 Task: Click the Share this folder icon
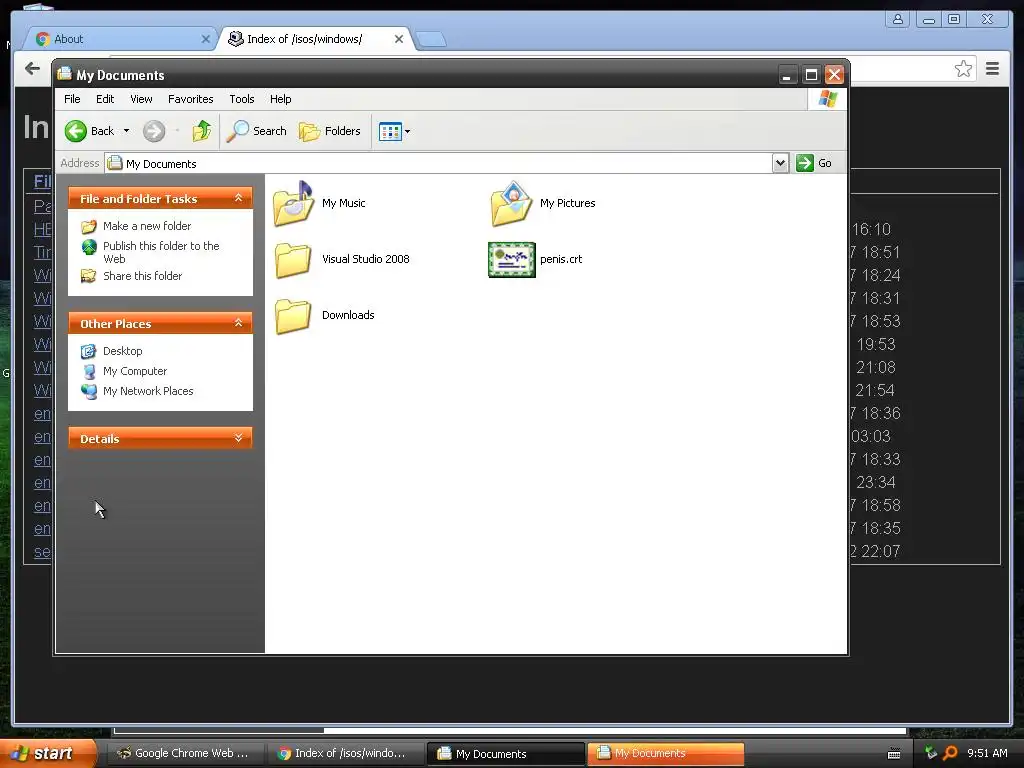[89, 276]
